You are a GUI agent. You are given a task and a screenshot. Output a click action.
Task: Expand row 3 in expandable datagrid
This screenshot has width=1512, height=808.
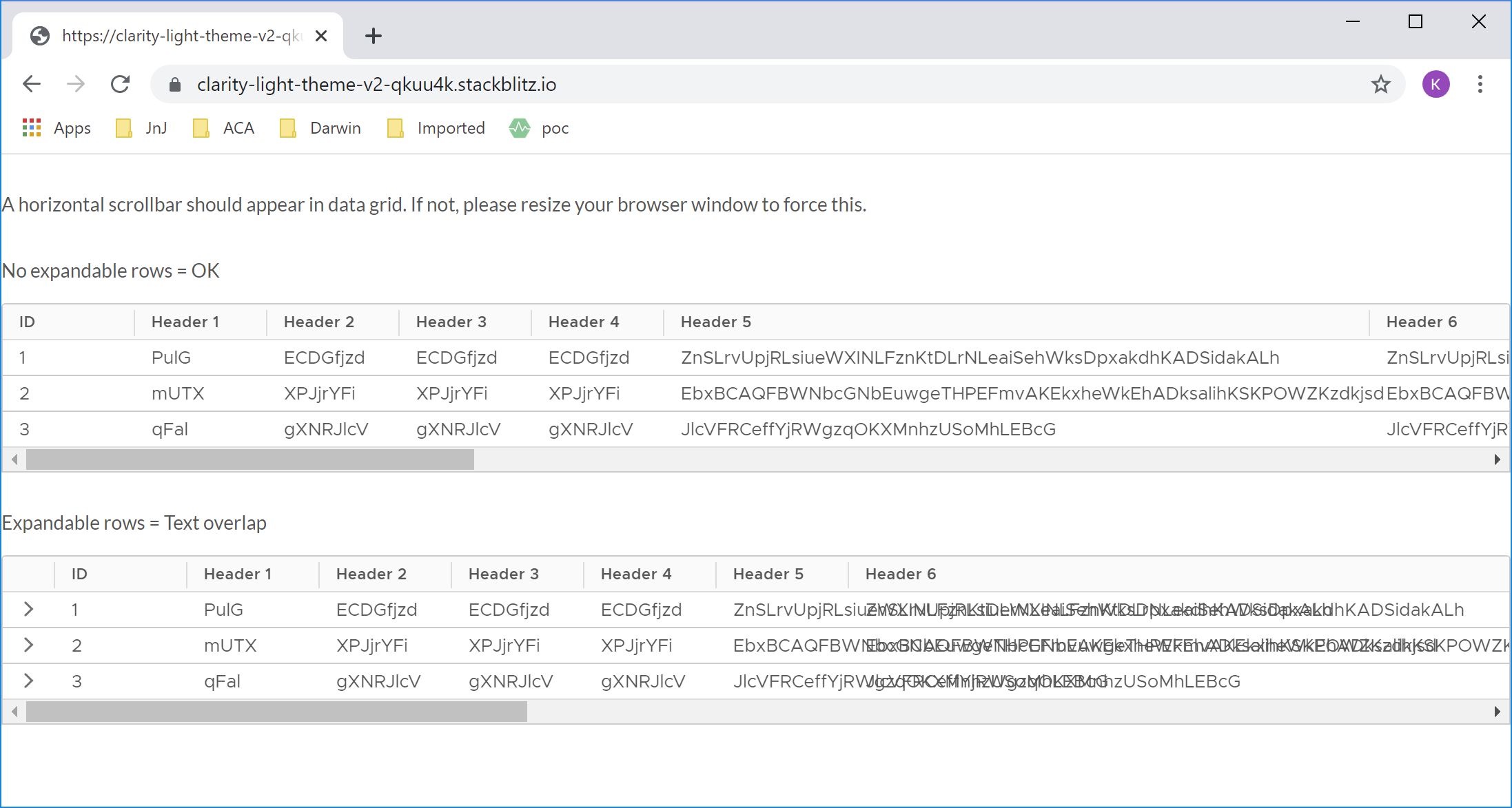[28, 681]
